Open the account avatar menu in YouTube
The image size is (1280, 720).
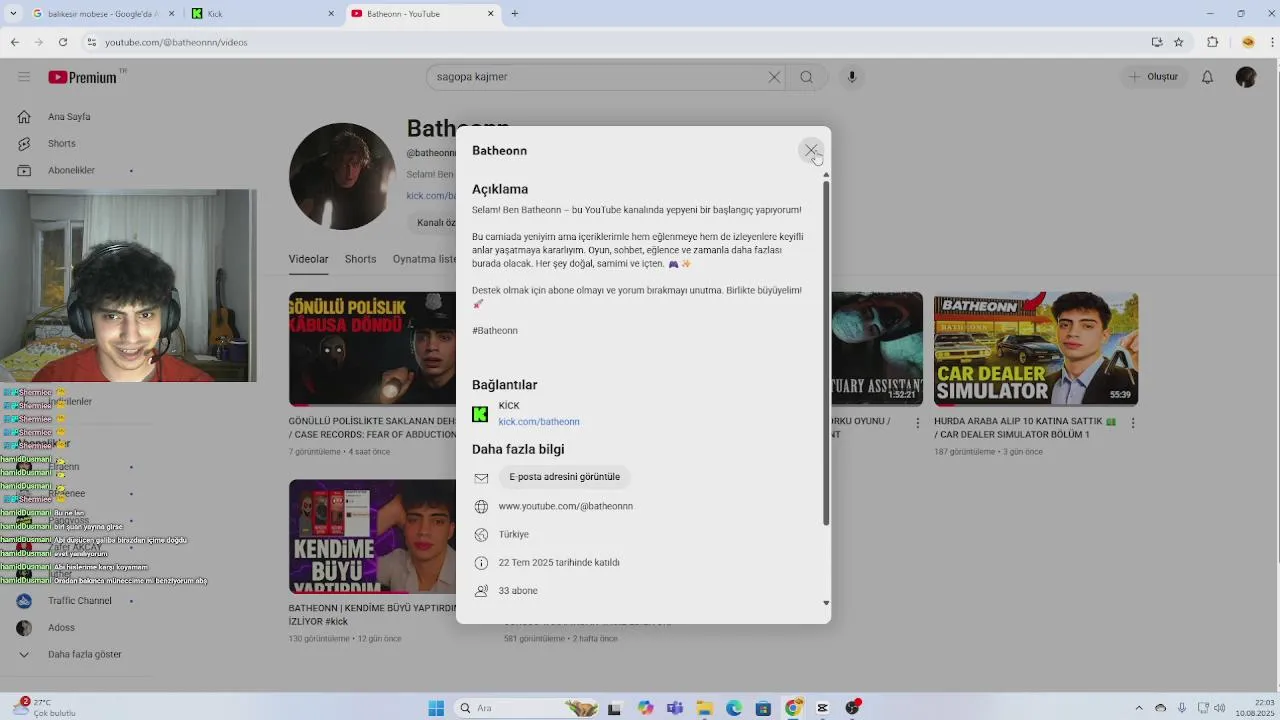click(x=1246, y=77)
